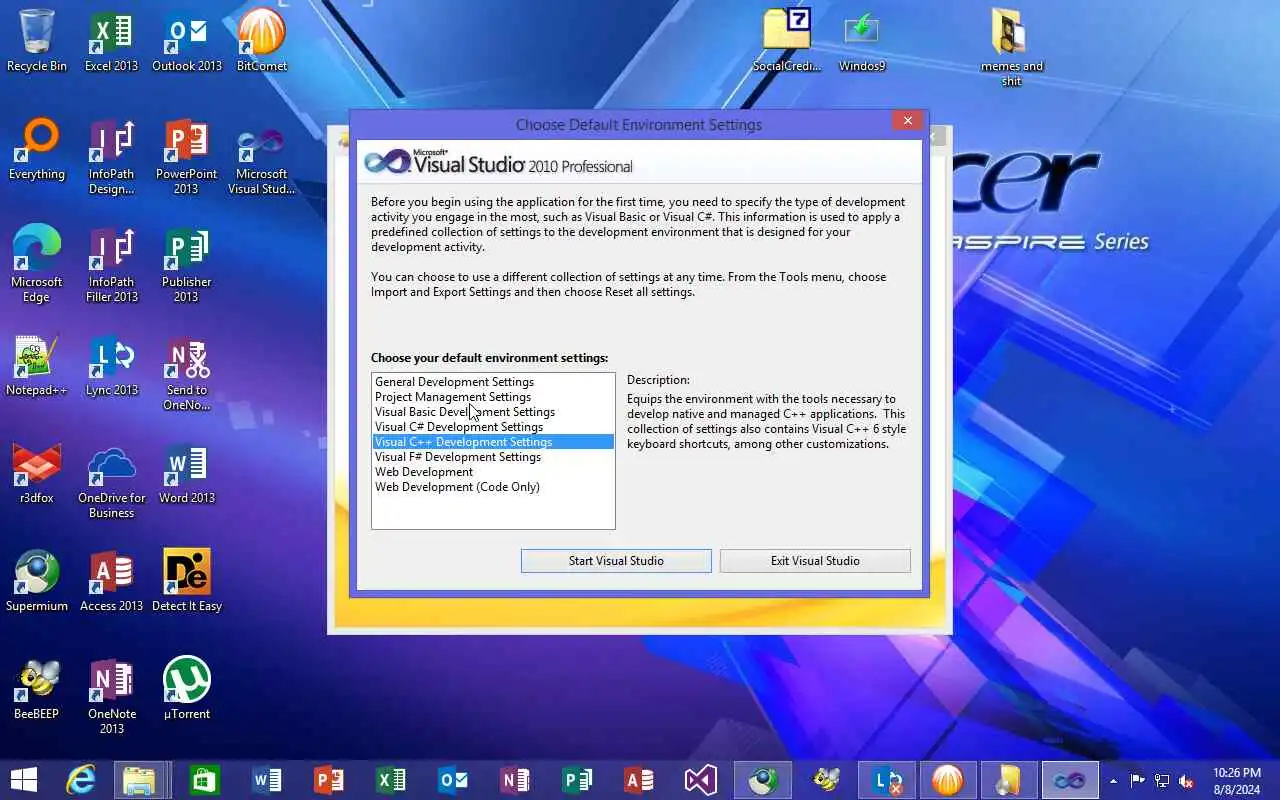Viewport: 1280px width, 800px height.
Task: Click the BitComet desktop icon
Action: [x=262, y=40]
